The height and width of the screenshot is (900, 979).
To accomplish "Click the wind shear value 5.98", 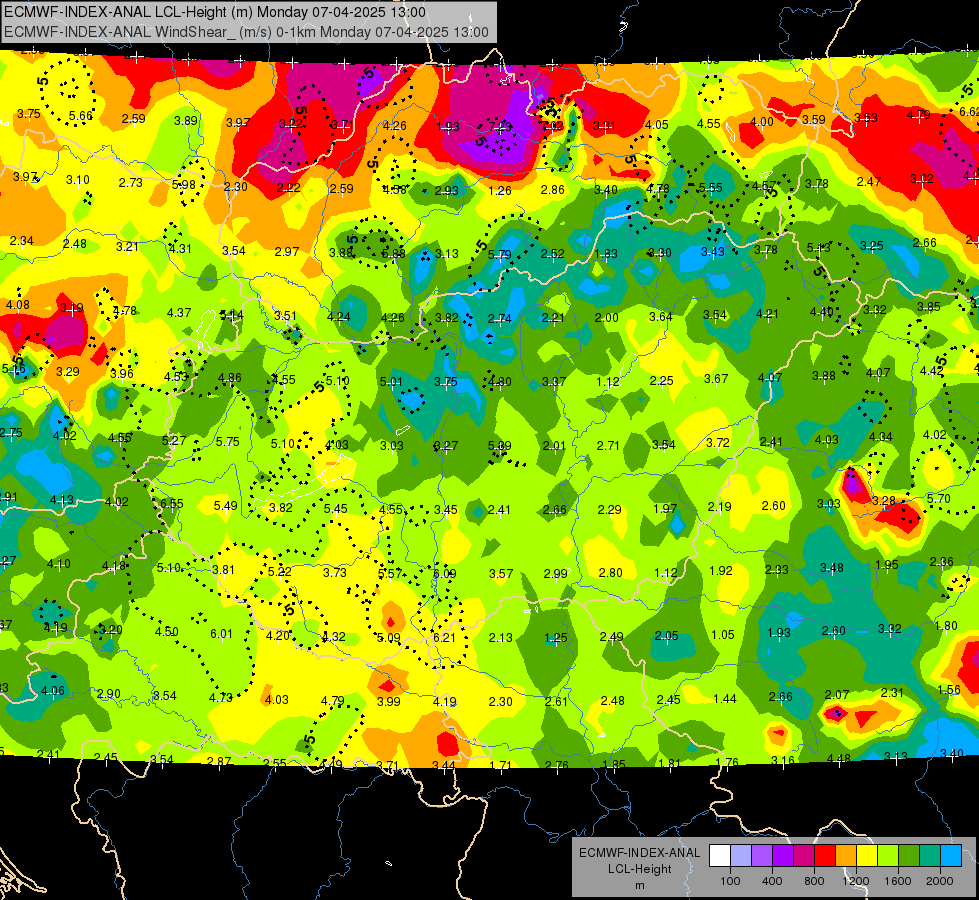I will point(184,185).
